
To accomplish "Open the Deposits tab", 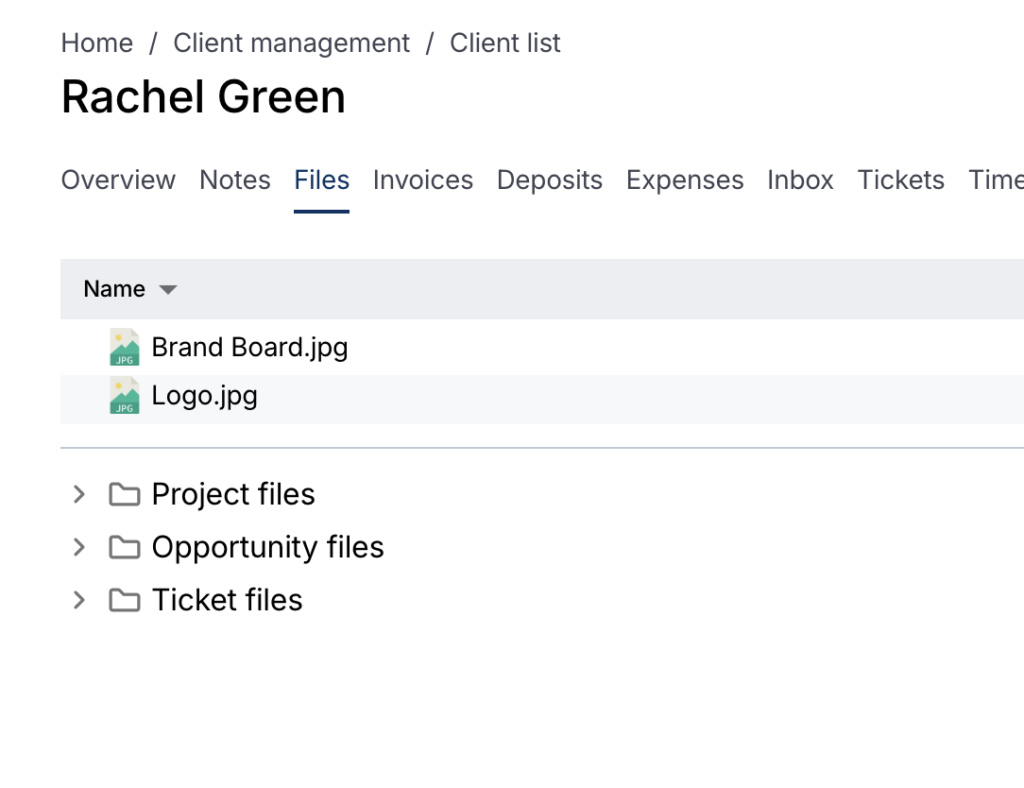I will pos(549,180).
